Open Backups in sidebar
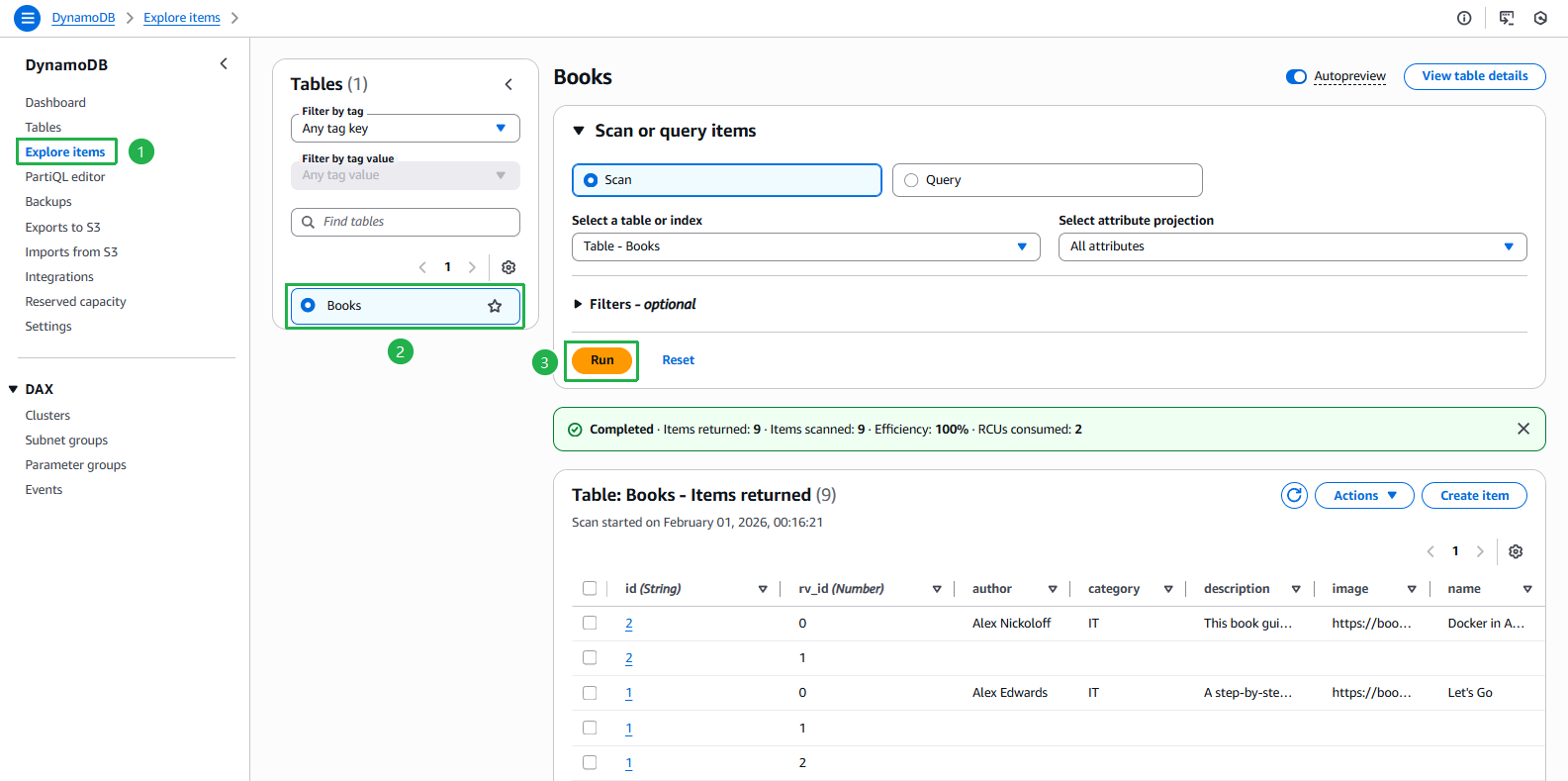1568x781 pixels. coord(48,201)
